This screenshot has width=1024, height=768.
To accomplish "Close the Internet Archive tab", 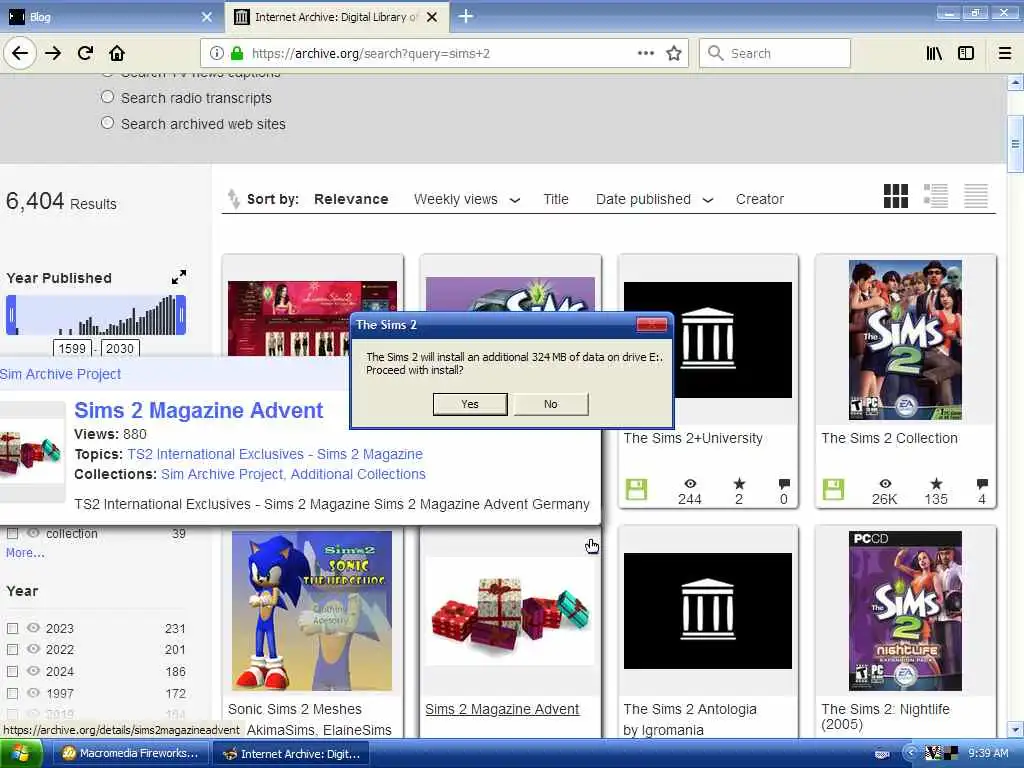I will pyautogui.click(x=432, y=17).
